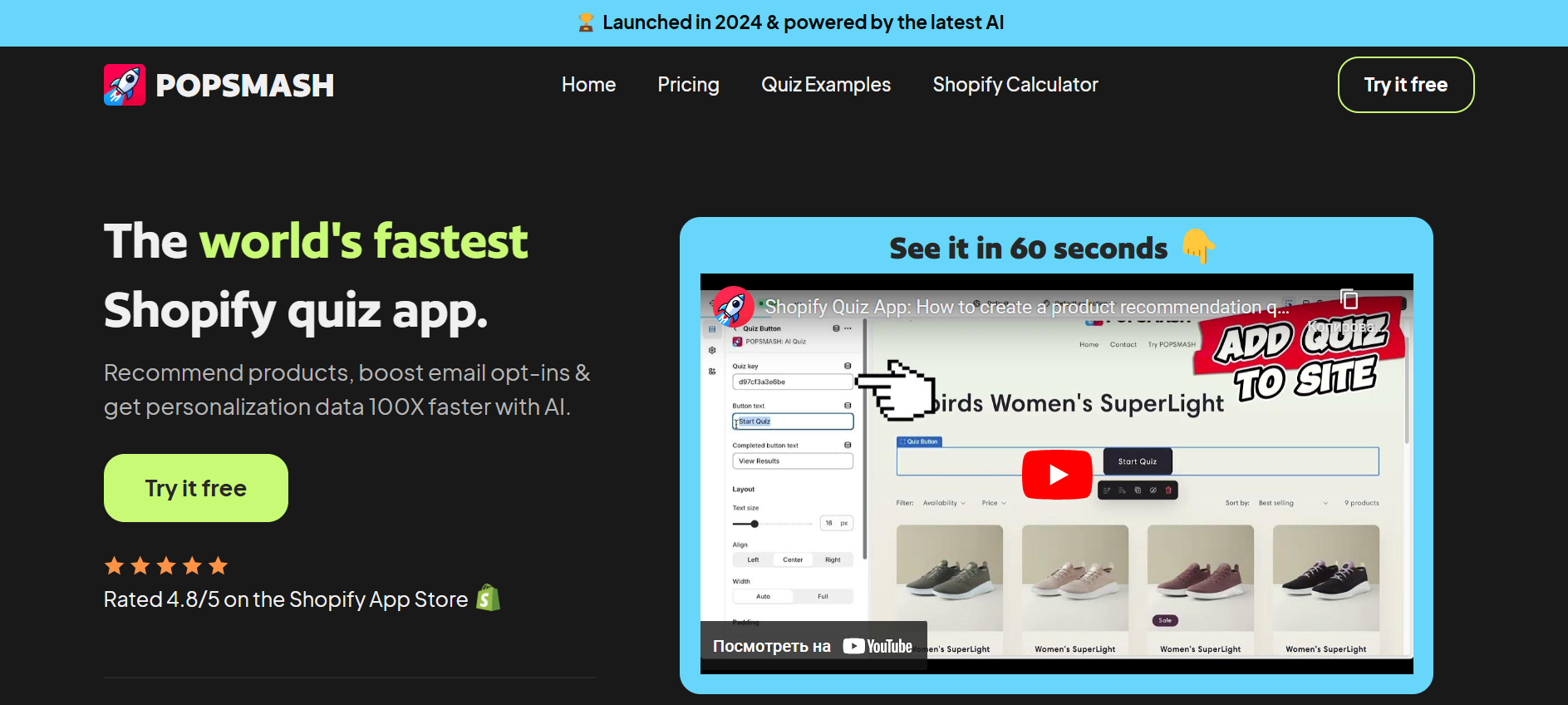
Task: Open Quiz Examples from navigation
Action: 826,85
